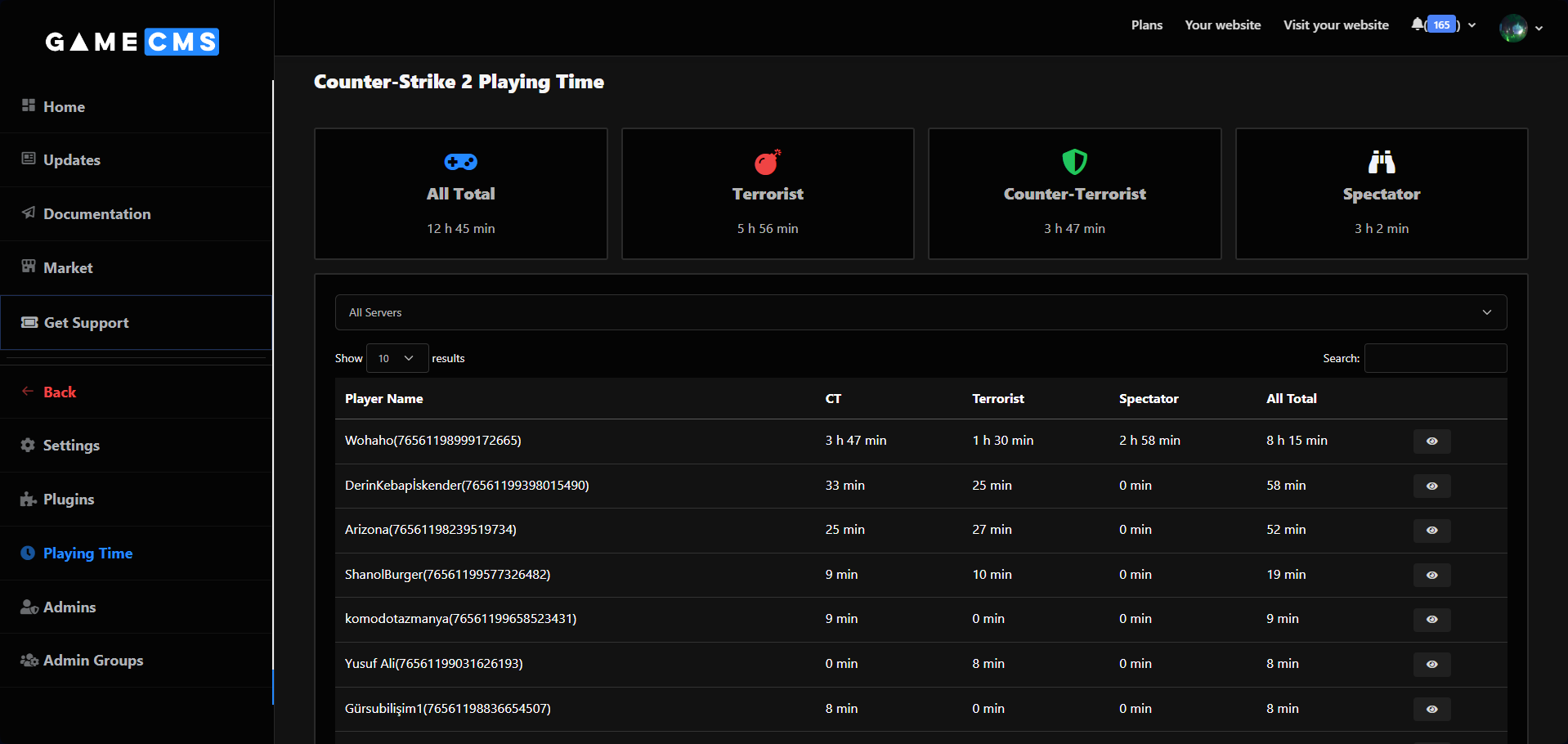Sort by Player Name column header
This screenshot has width=1568, height=744.
coord(383,398)
